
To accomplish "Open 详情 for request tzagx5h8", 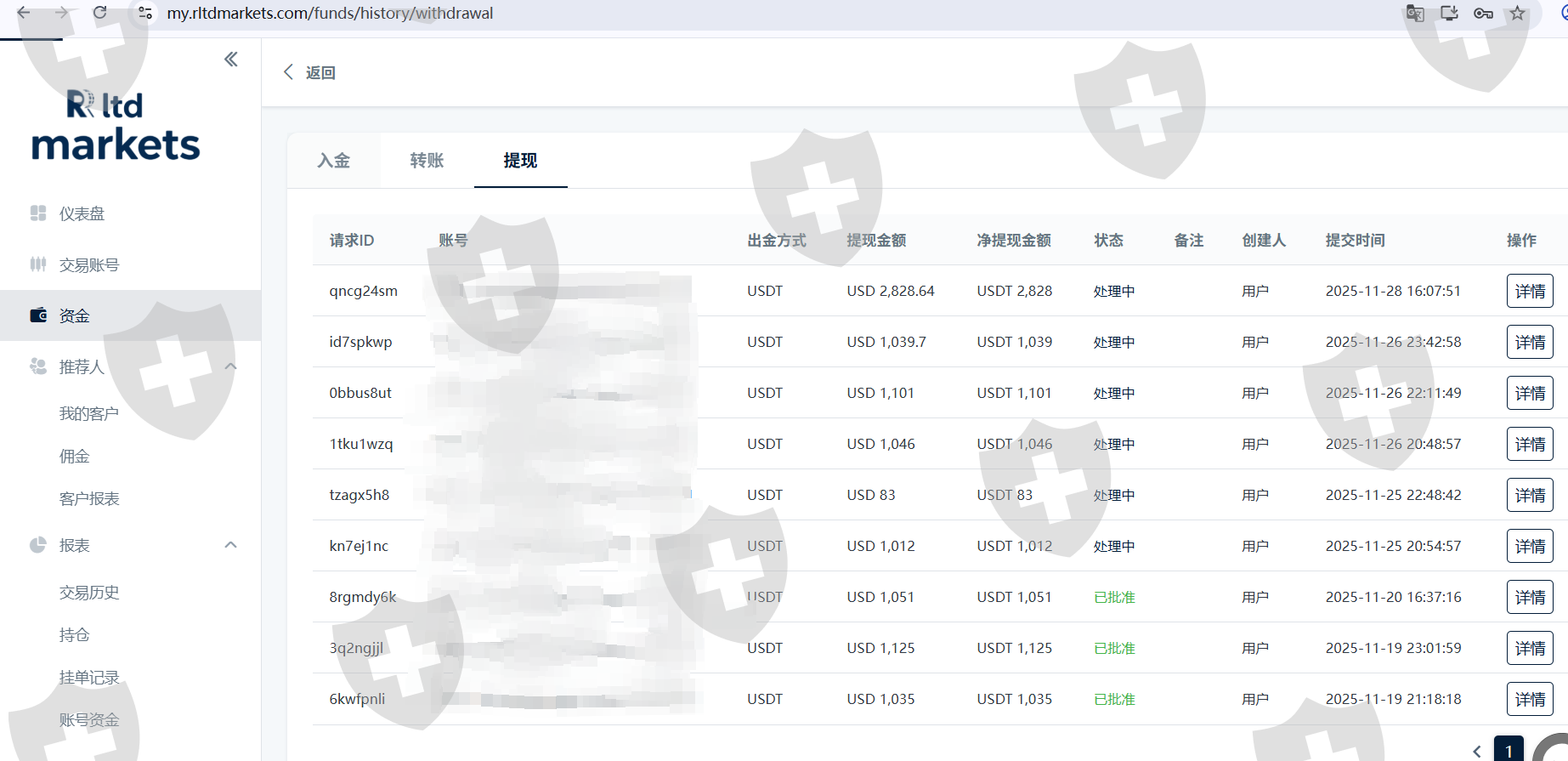I will click(x=1530, y=495).
